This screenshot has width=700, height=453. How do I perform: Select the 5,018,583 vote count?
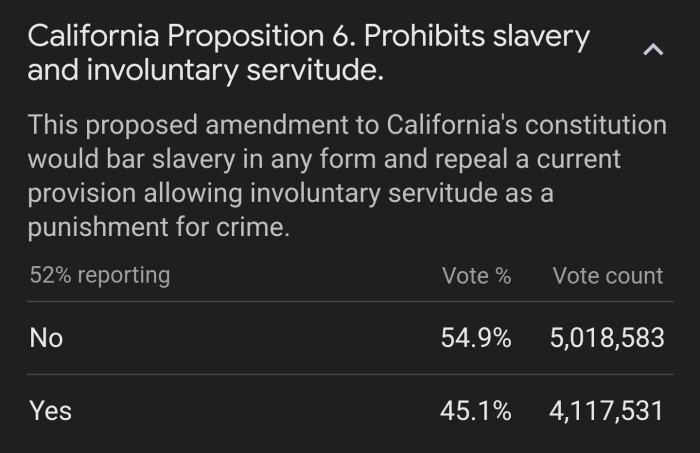(x=607, y=338)
